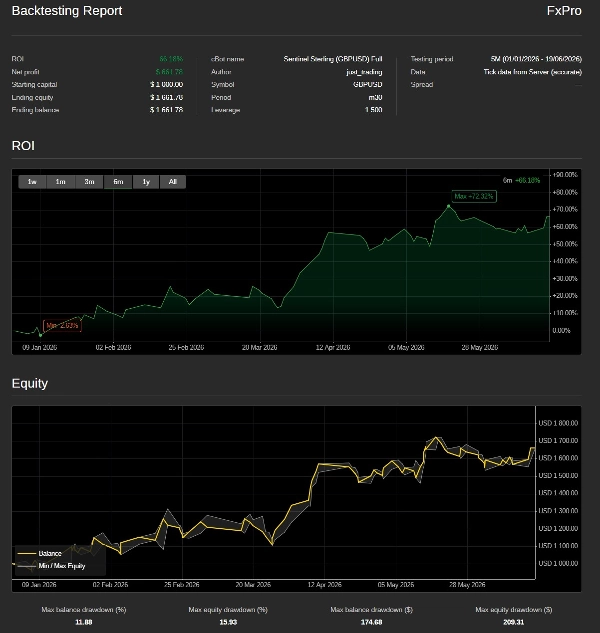Click the just_trading author value
The height and width of the screenshot is (633, 600).
click(x=364, y=72)
